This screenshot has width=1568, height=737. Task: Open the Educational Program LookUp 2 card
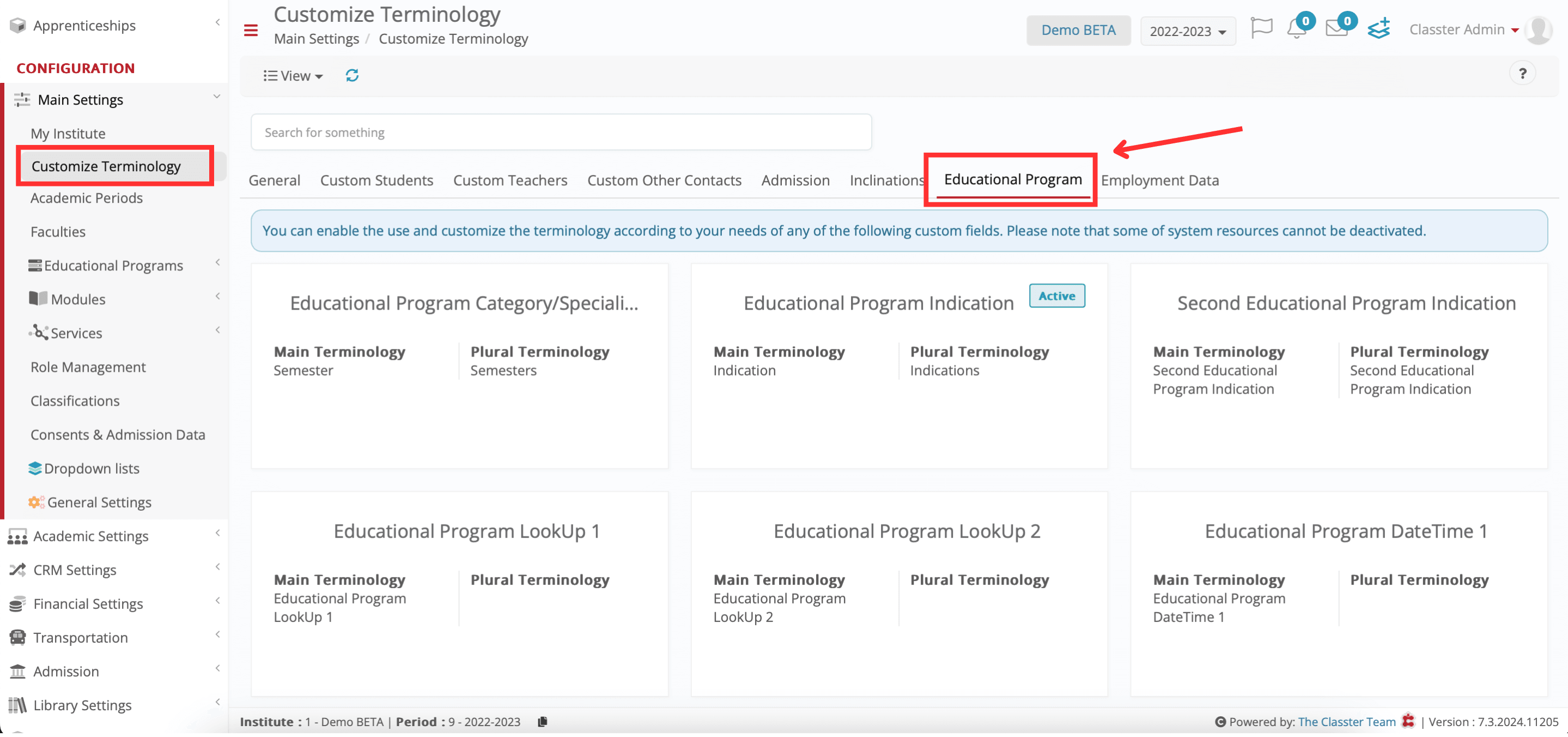tap(899, 594)
